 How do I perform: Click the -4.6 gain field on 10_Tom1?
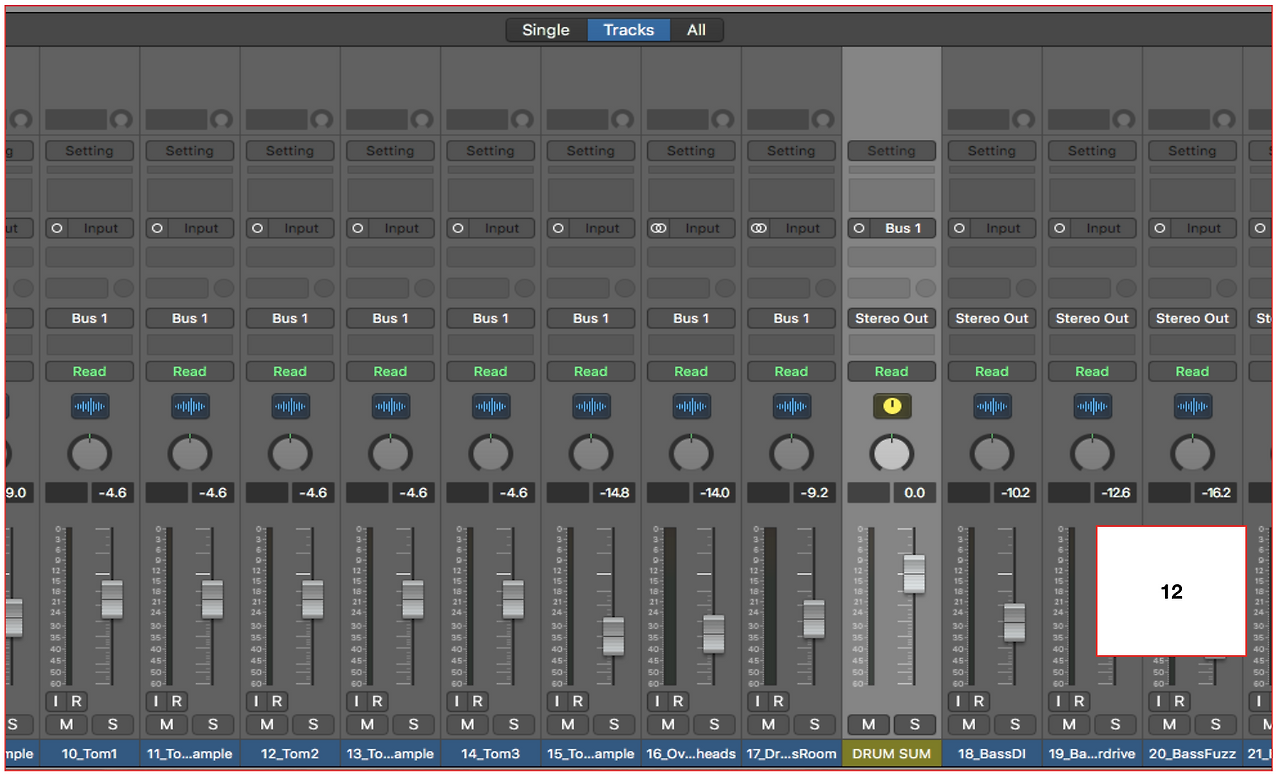coord(113,493)
